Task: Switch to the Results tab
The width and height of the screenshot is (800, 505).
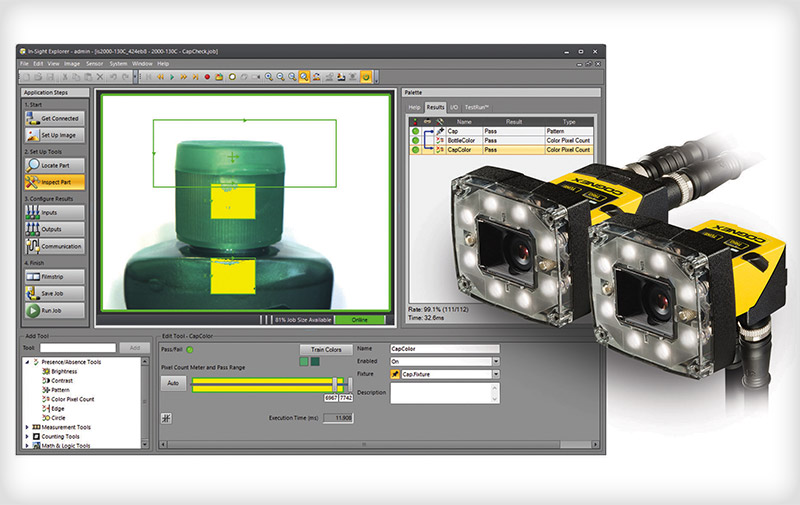Action: (435, 107)
